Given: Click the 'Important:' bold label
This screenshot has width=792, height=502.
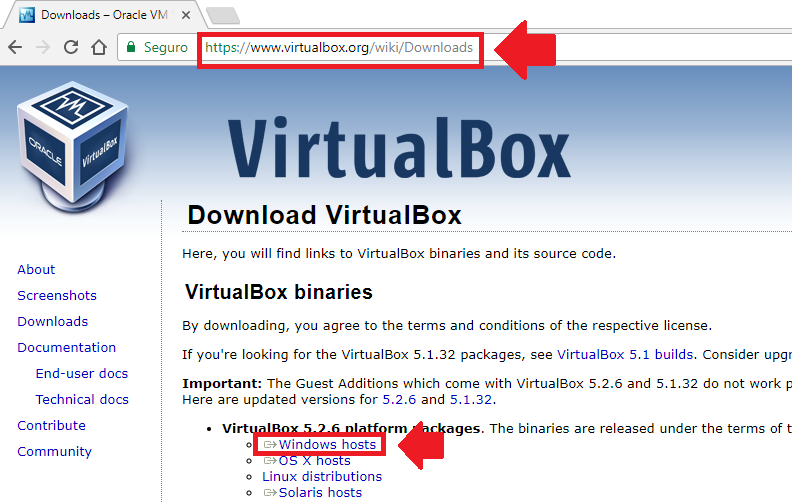Looking at the screenshot, I should 222,383.
